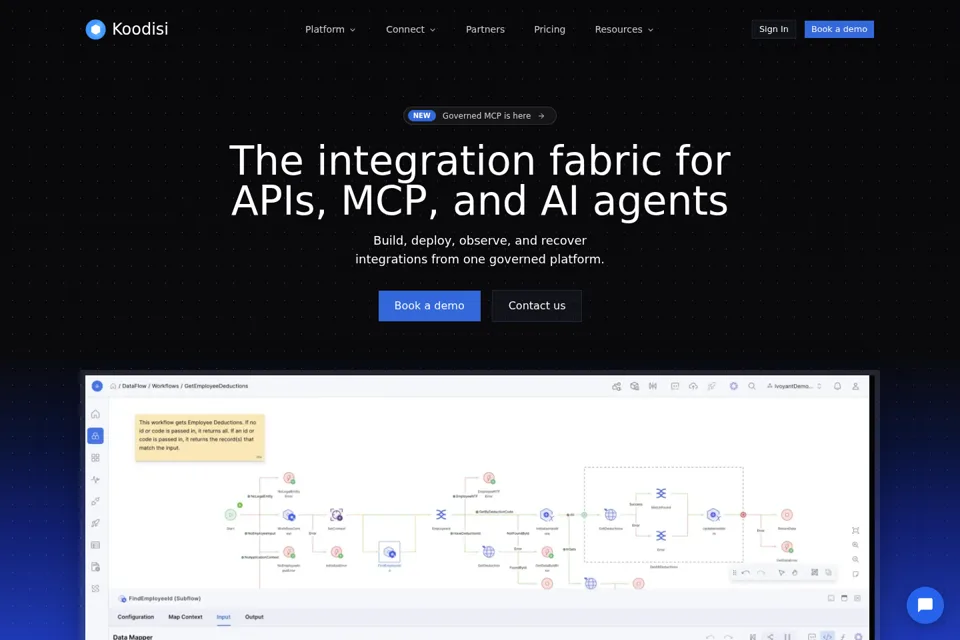Viewport: 960px width, 640px height.
Task: Open the activity pulse icon in sidebar
Action: 96,480
